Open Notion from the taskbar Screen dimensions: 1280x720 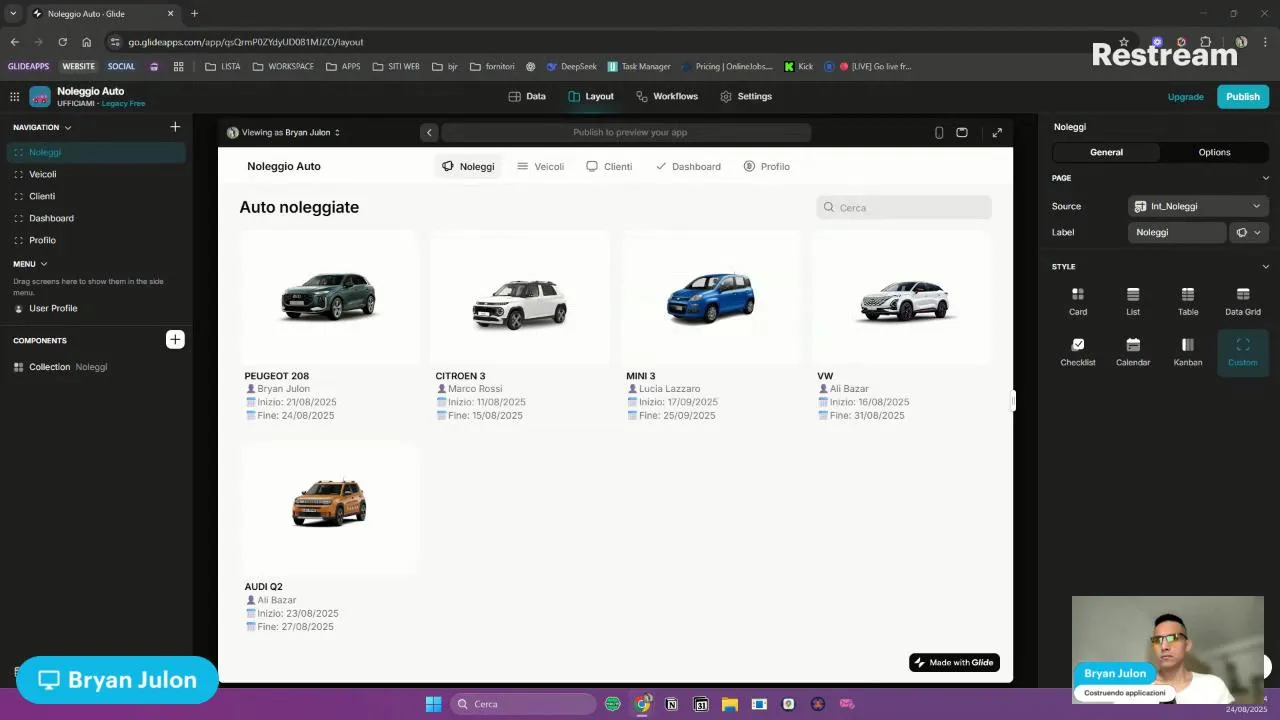[x=672, y=704]
